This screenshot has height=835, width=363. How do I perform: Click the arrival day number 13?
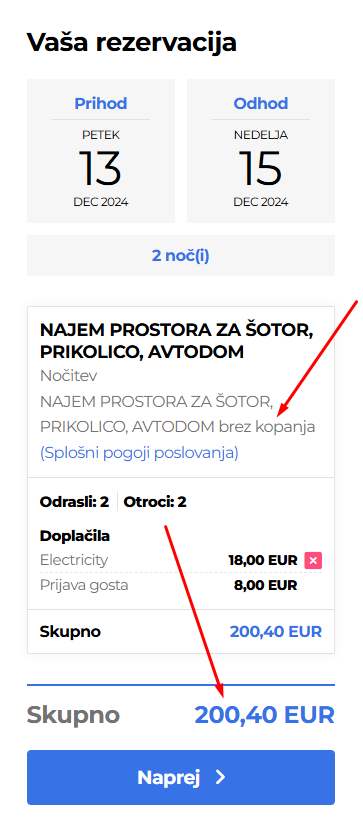click(101, 169)
